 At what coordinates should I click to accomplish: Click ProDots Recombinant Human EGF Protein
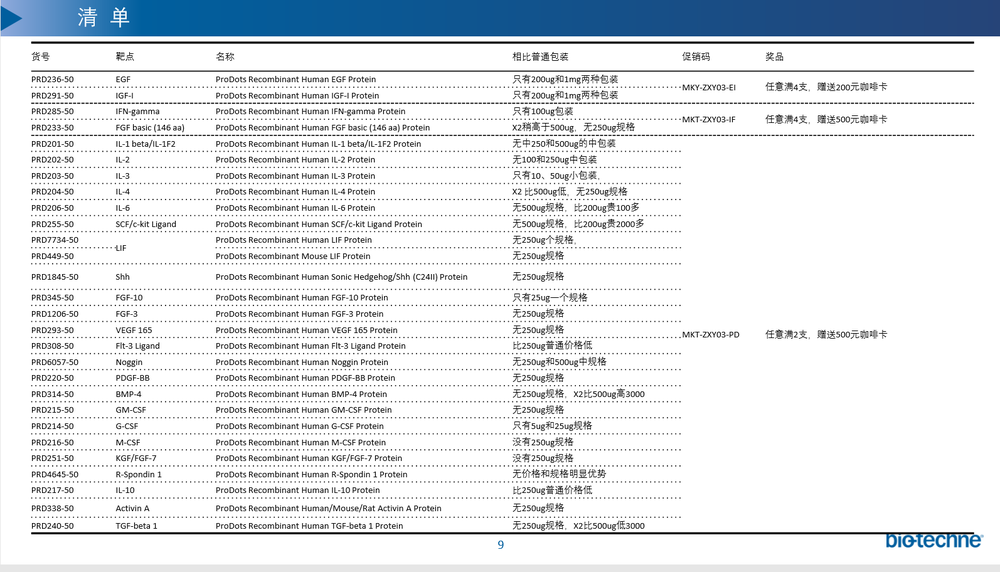point(296,80)
